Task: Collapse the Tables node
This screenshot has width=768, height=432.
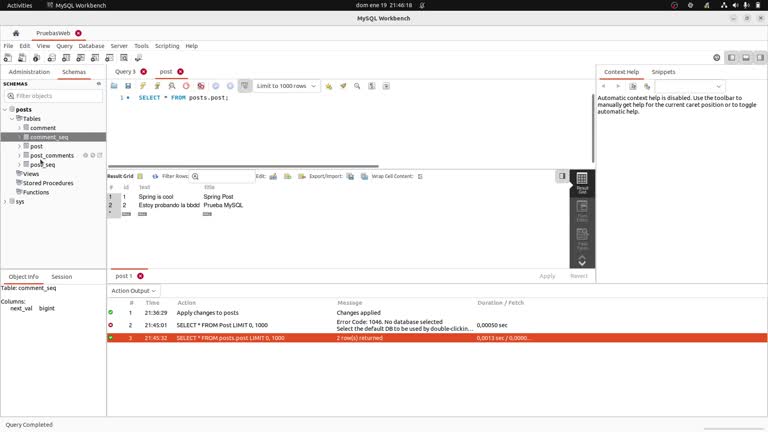Action: [x=12, y=119]
